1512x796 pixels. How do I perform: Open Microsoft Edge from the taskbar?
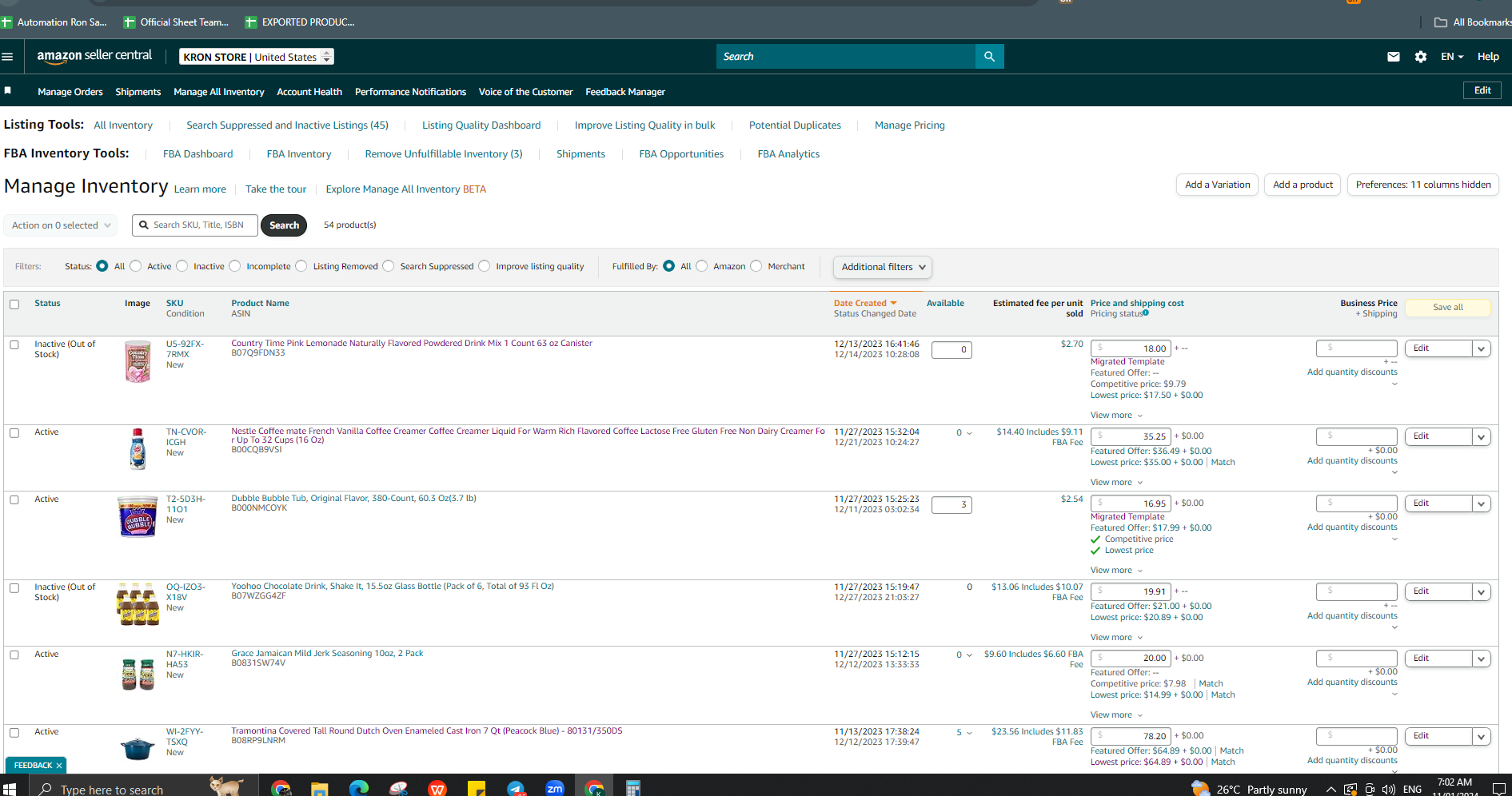click(x=359, y=789)
